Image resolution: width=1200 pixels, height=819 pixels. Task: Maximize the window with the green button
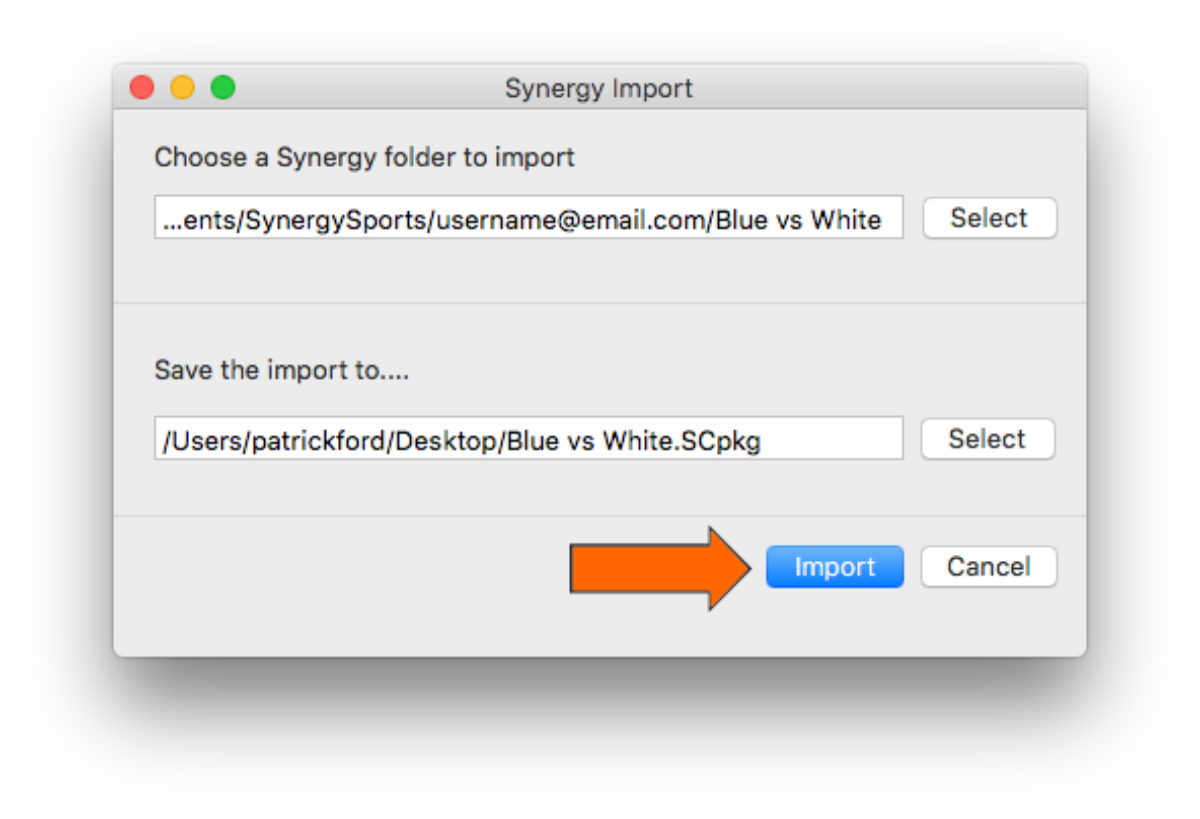pyautogui.click(x=222, y=88)
